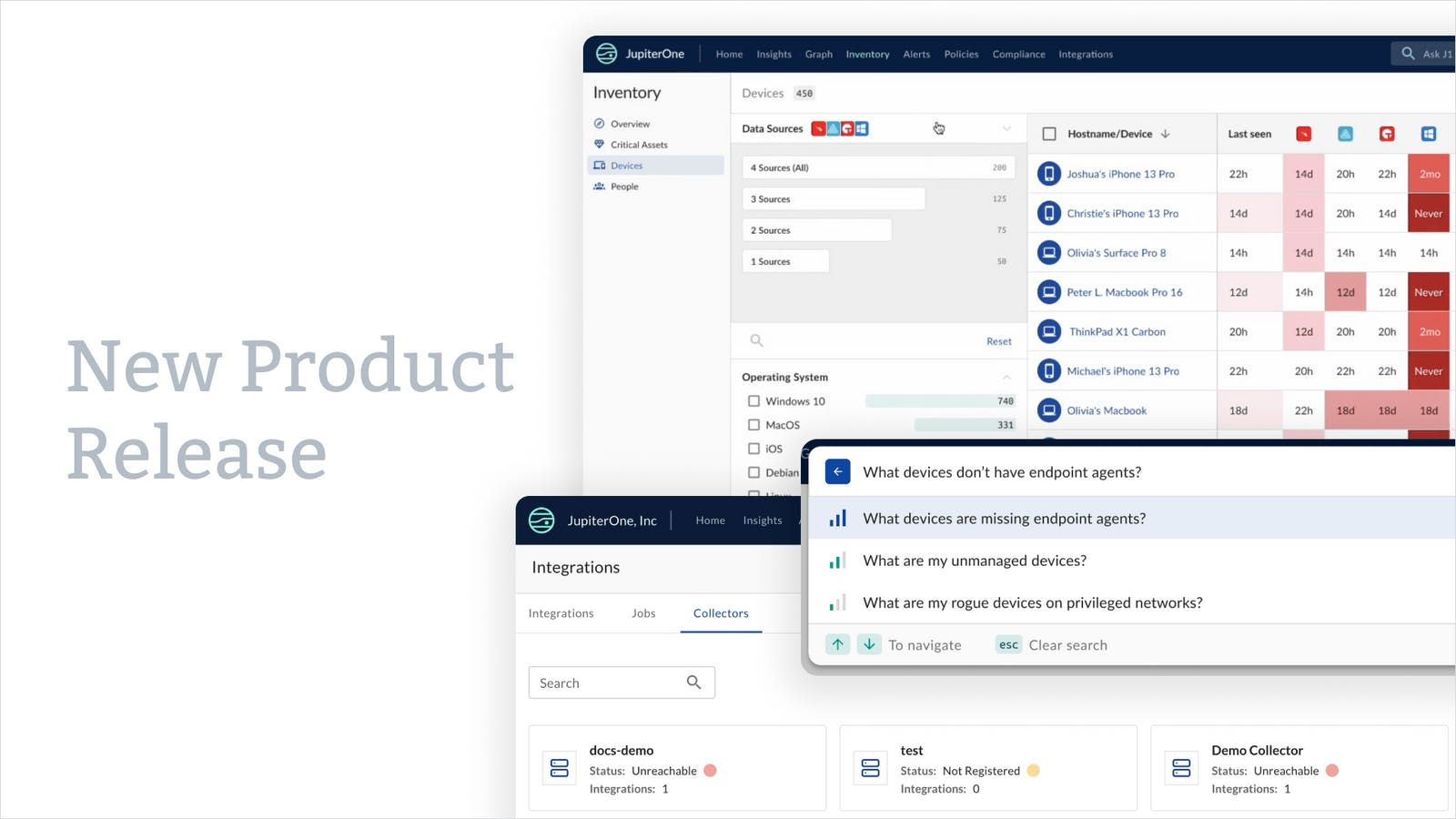The width and height of the screenshot is (1456, 819).
Task: Click the collector server icon on docs-demo card
Action: tap(560, 768)
